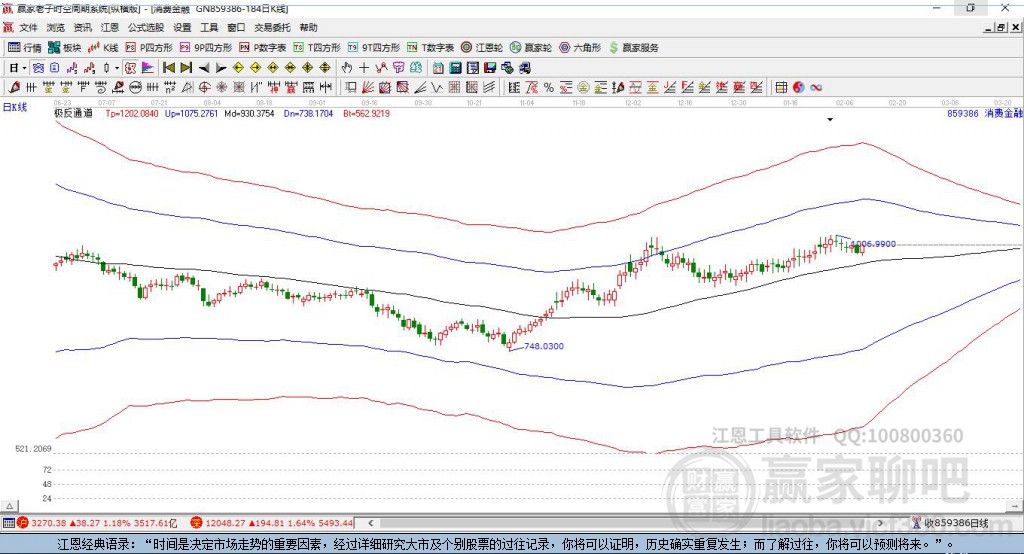Click the Dn=738.1704 indicator value

(x=308, y=113)
